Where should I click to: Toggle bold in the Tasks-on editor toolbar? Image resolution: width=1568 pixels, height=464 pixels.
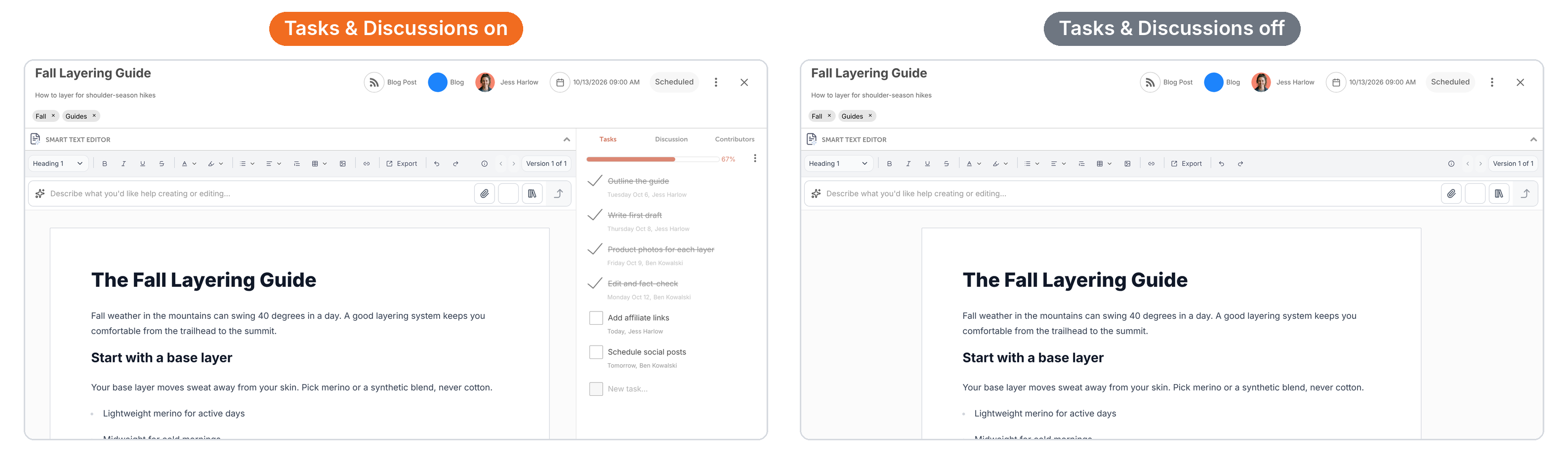(x=105, y=163)
